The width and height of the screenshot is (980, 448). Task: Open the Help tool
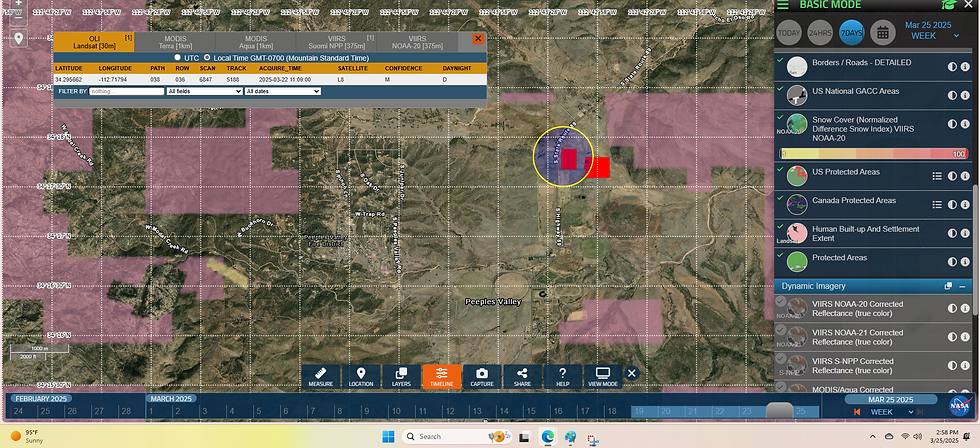pos(562,377)
